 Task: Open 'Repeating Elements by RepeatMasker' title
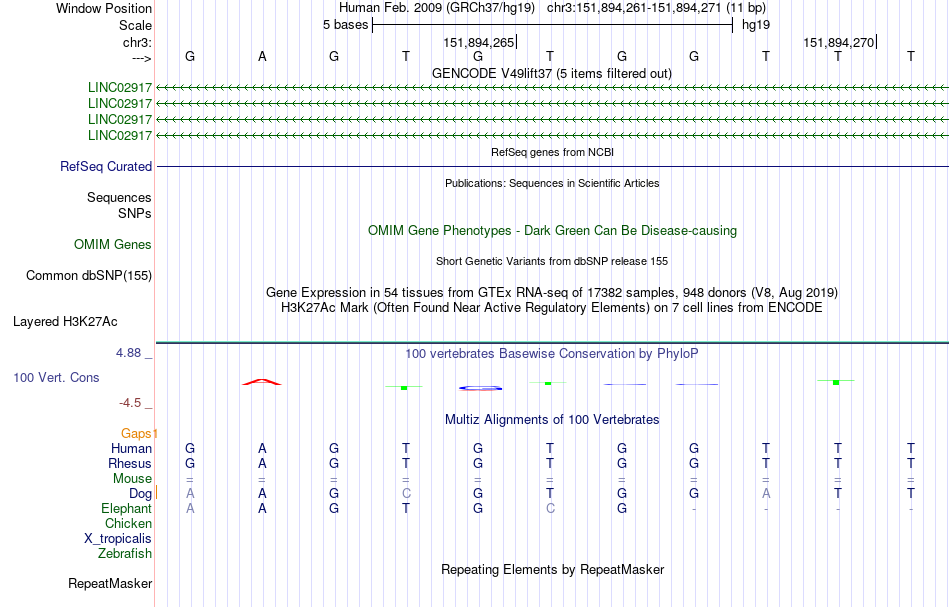pyautogui.click(x=552, y=569)
